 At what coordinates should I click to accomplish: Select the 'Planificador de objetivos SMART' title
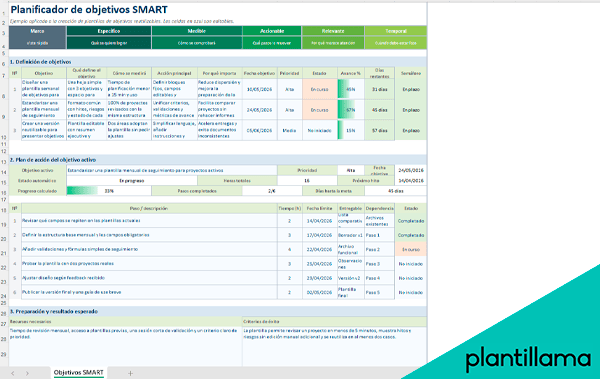click(89, 10)
